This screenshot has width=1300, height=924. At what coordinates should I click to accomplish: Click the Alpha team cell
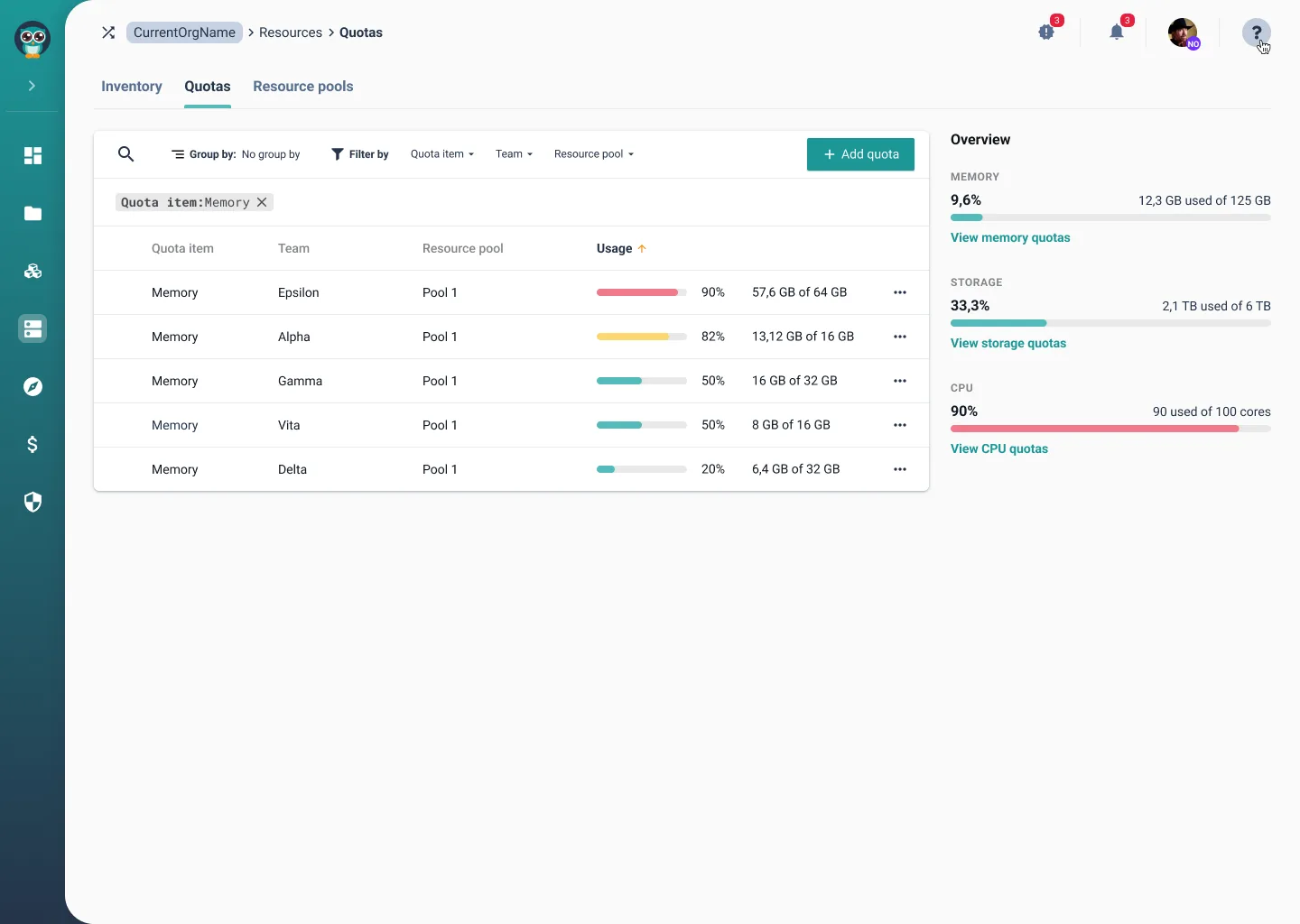tap(294, 337)
